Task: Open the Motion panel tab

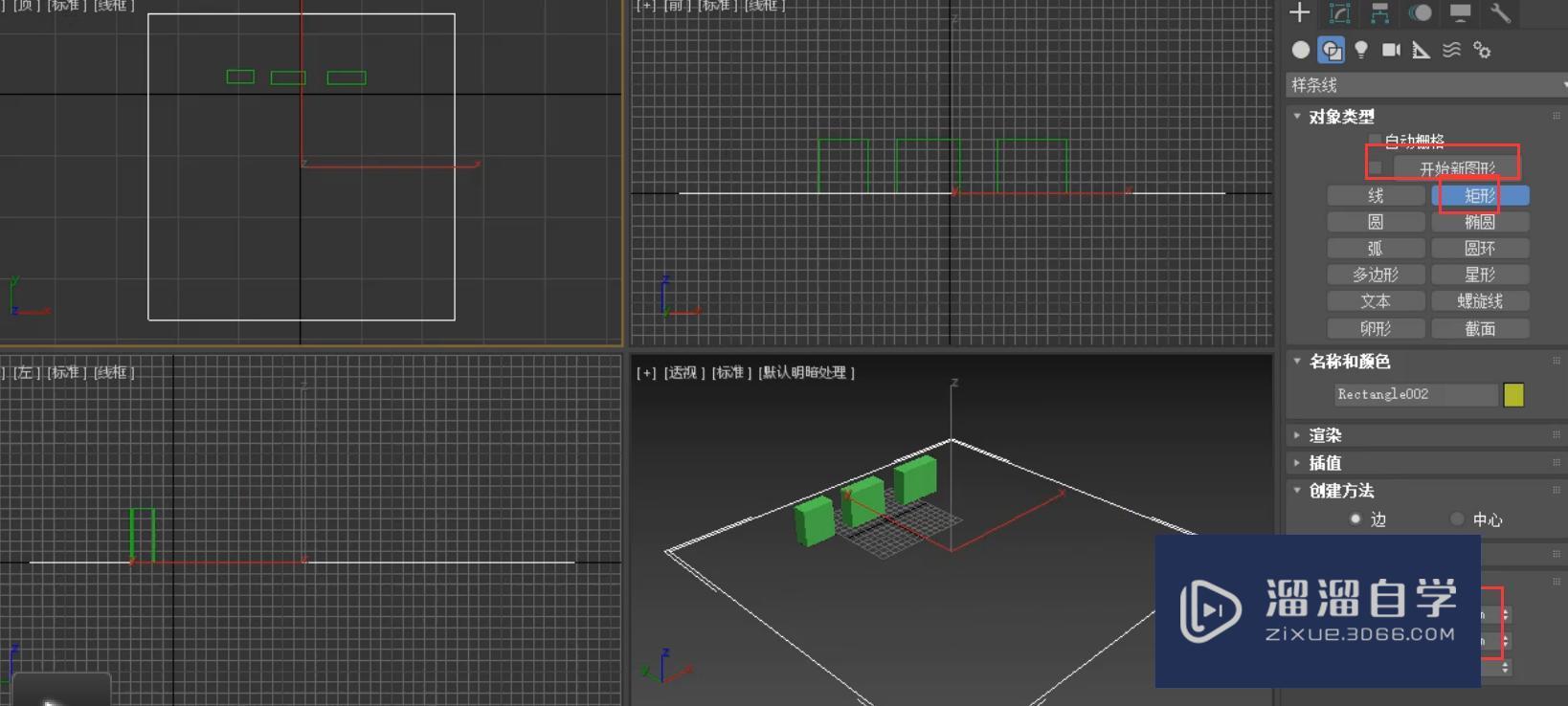Action: 1420,12
